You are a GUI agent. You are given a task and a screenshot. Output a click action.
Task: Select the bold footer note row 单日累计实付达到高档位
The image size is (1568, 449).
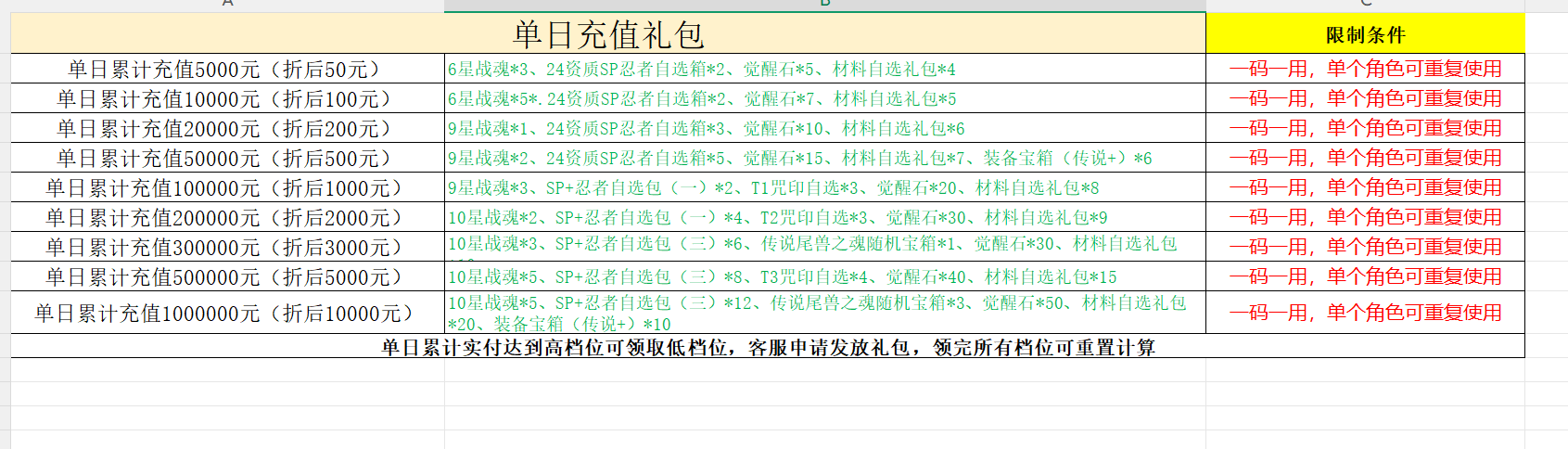pos(768,347)
